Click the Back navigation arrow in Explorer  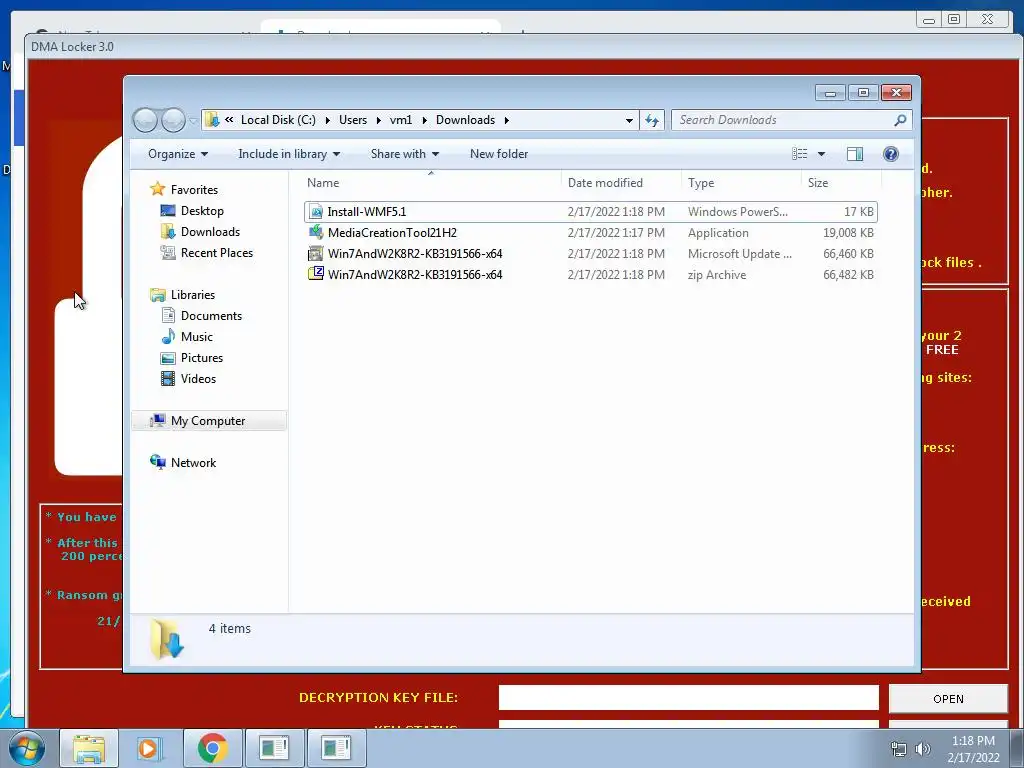click(x=145, y=120)
